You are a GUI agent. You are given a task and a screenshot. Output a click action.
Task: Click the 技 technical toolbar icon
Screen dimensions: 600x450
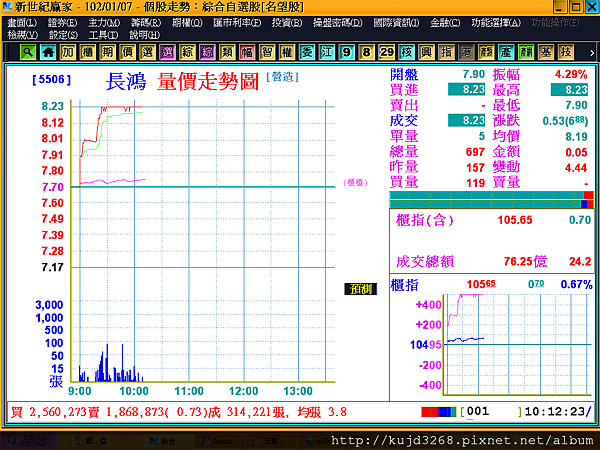566,52
